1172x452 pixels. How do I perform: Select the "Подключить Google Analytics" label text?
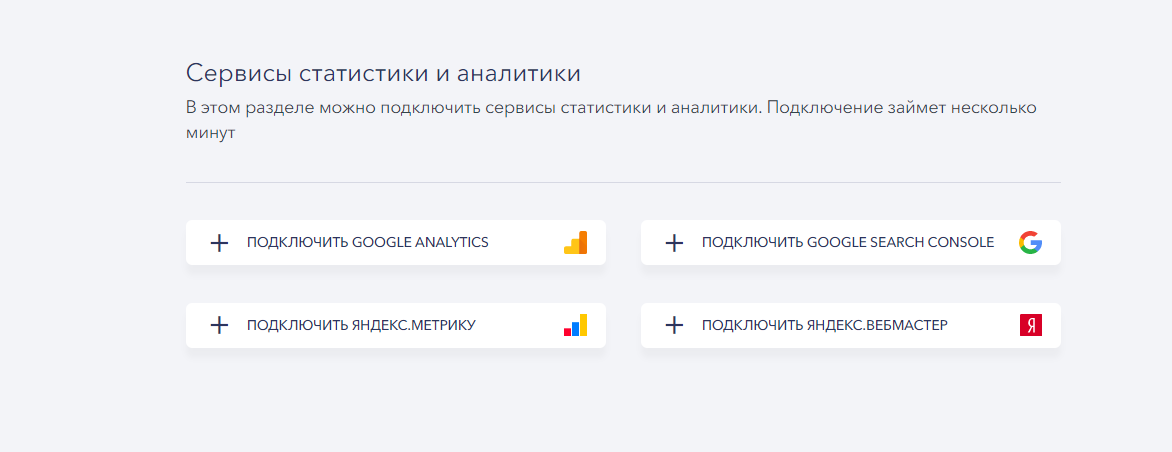(x=368, y=243)
